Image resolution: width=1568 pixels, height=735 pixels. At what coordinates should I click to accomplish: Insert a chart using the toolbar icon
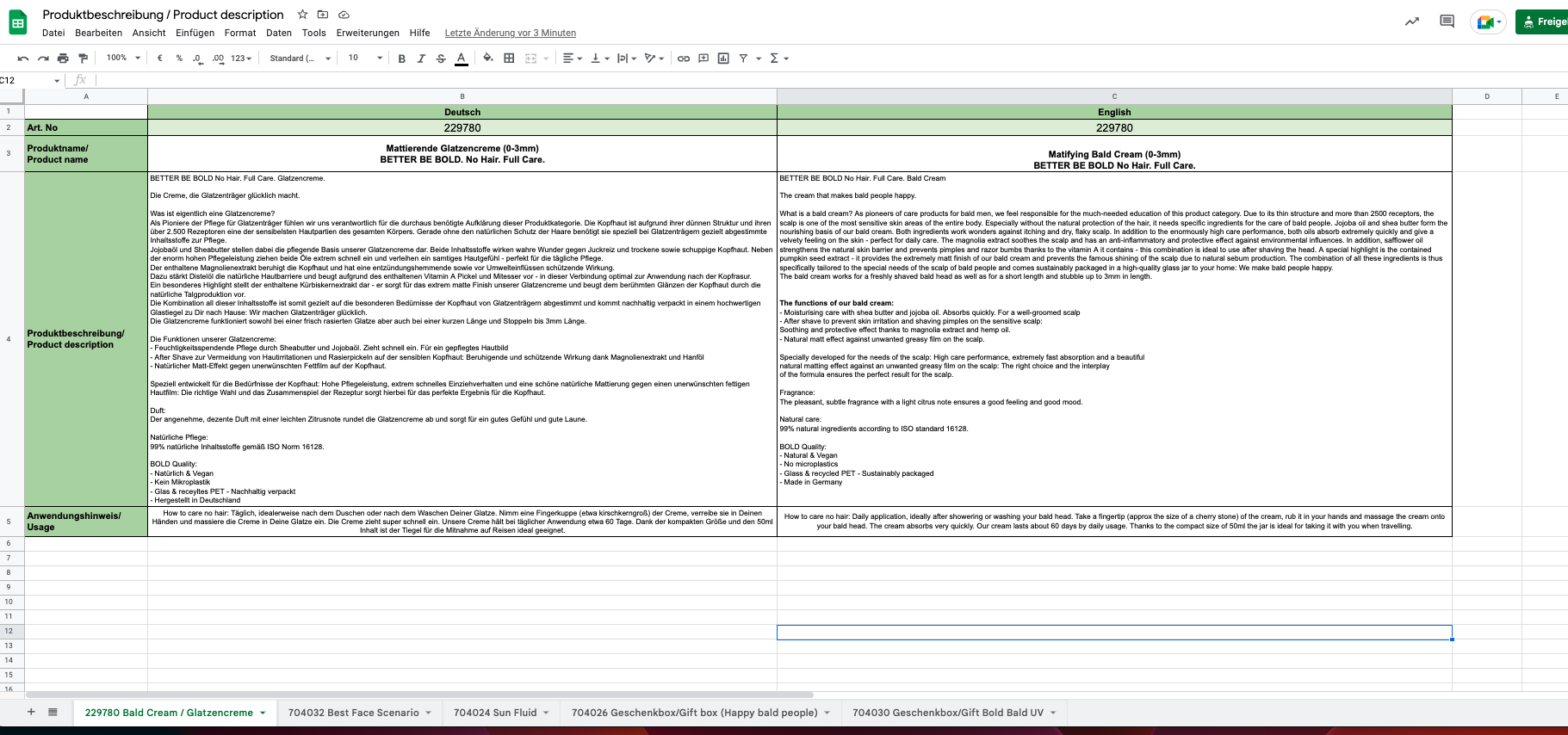(723, 59)
